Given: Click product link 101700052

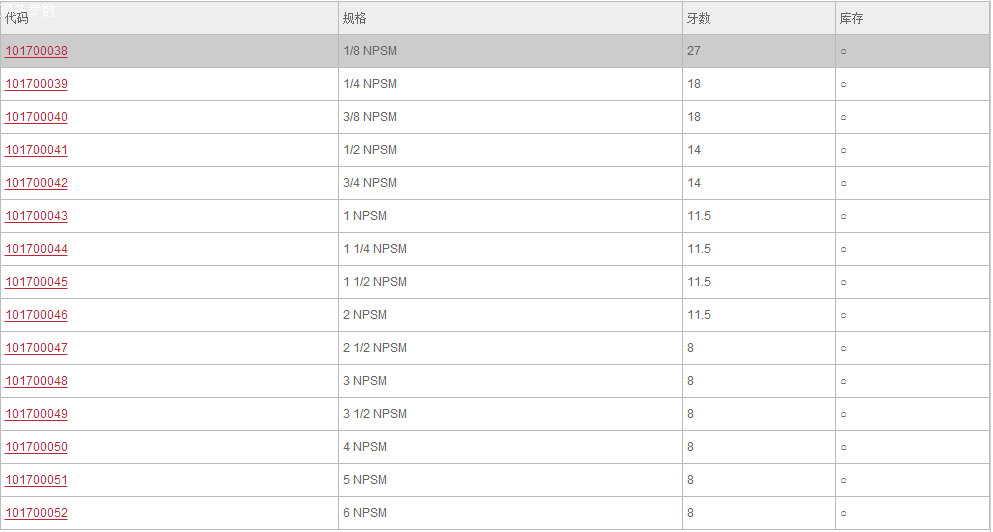Looking at the screenshot, I should coord(37,513).
